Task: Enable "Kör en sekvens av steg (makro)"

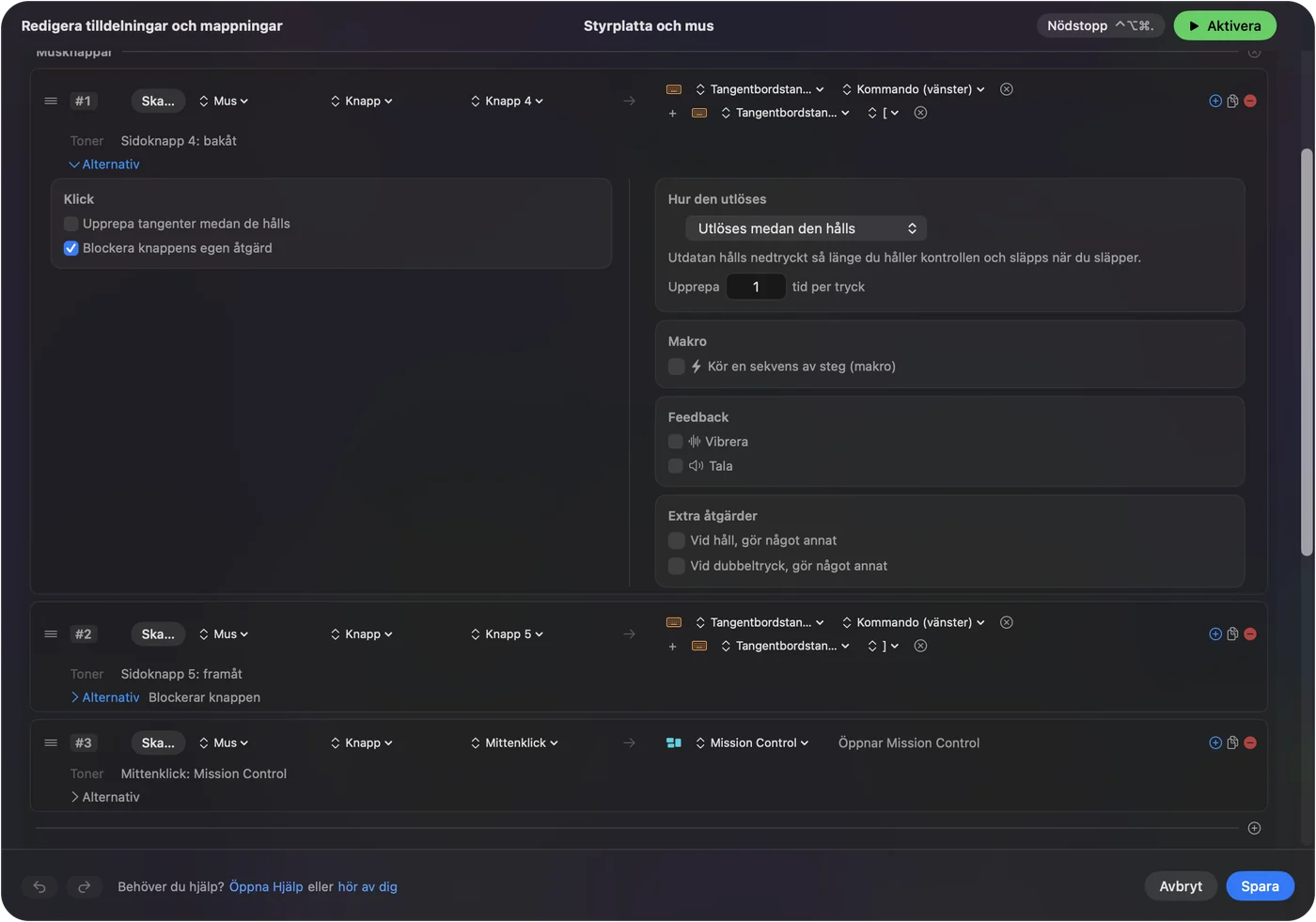Action: point(676,367)
